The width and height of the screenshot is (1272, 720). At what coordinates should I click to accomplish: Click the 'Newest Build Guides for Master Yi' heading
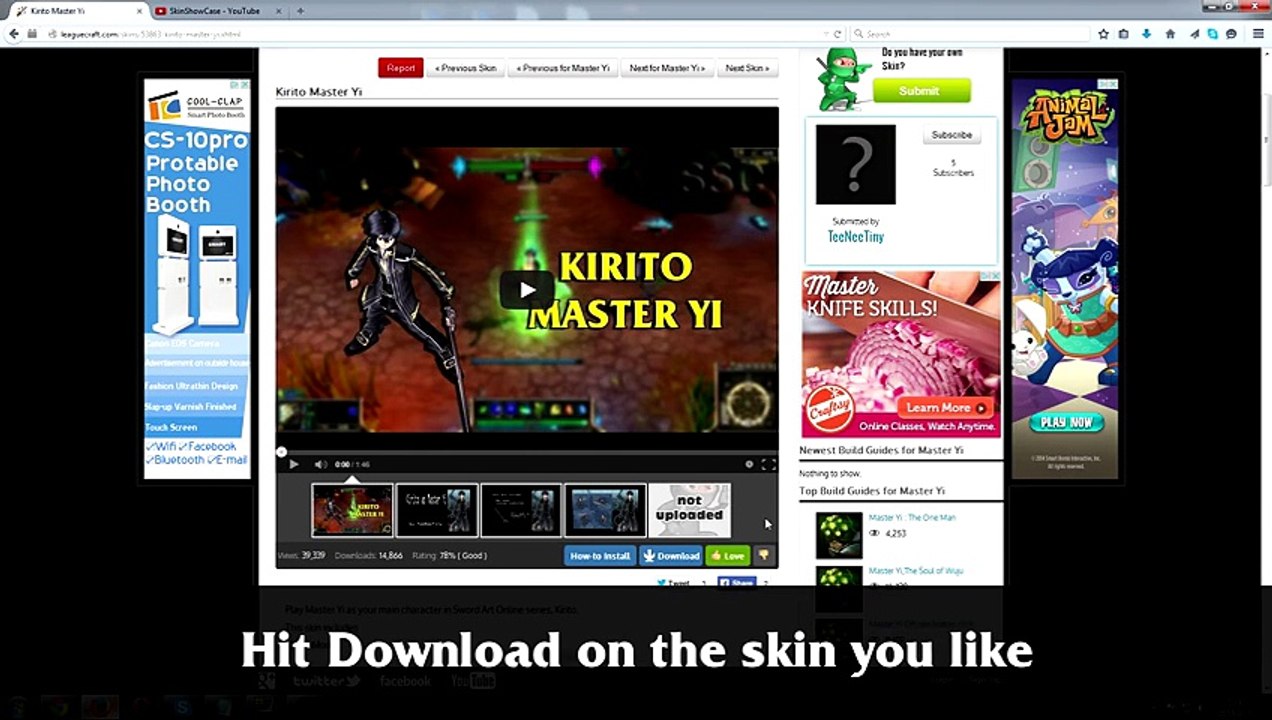[x=881, y=450]
